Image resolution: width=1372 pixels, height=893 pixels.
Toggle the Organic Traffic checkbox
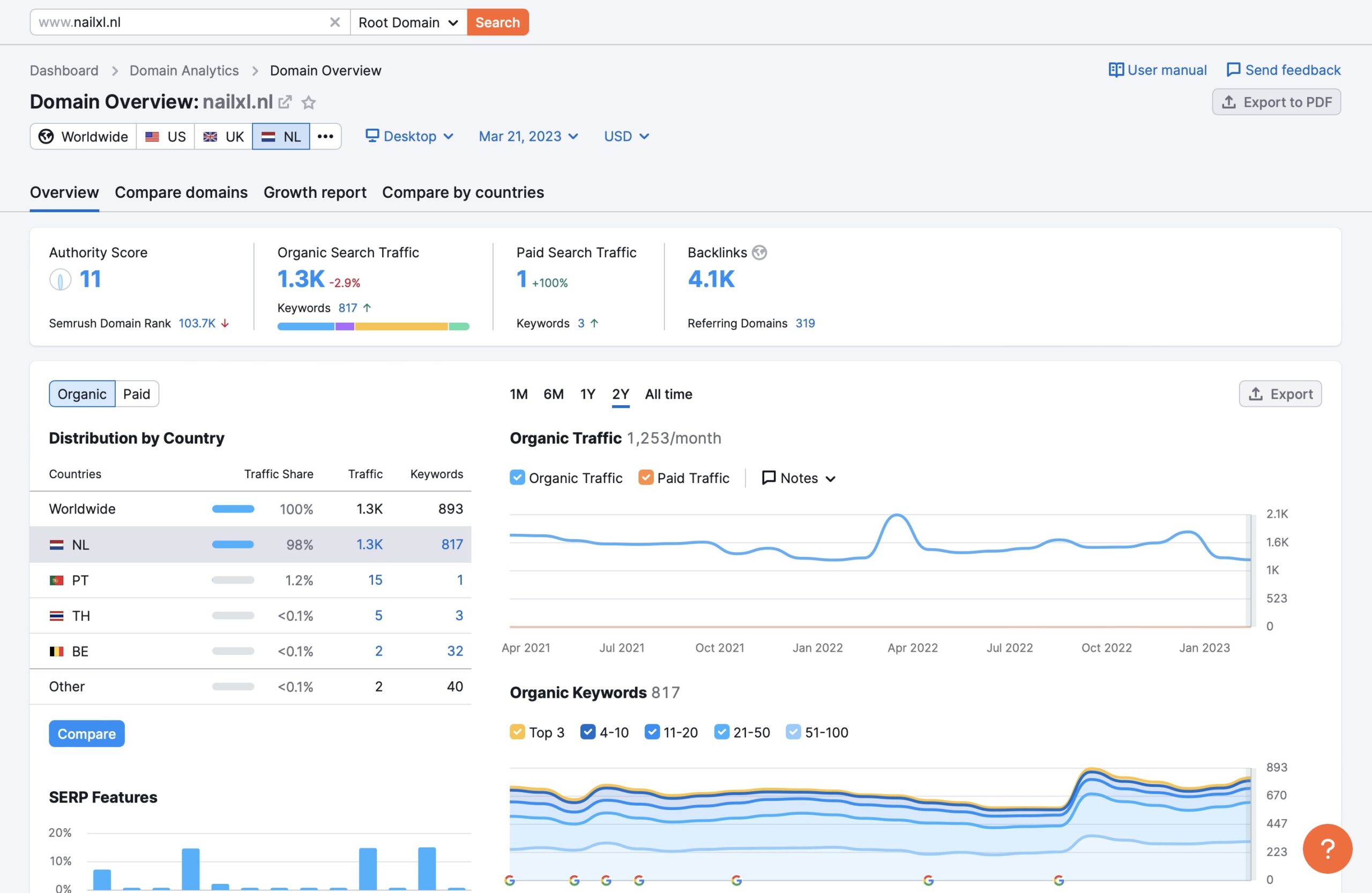tap(517, 478)
